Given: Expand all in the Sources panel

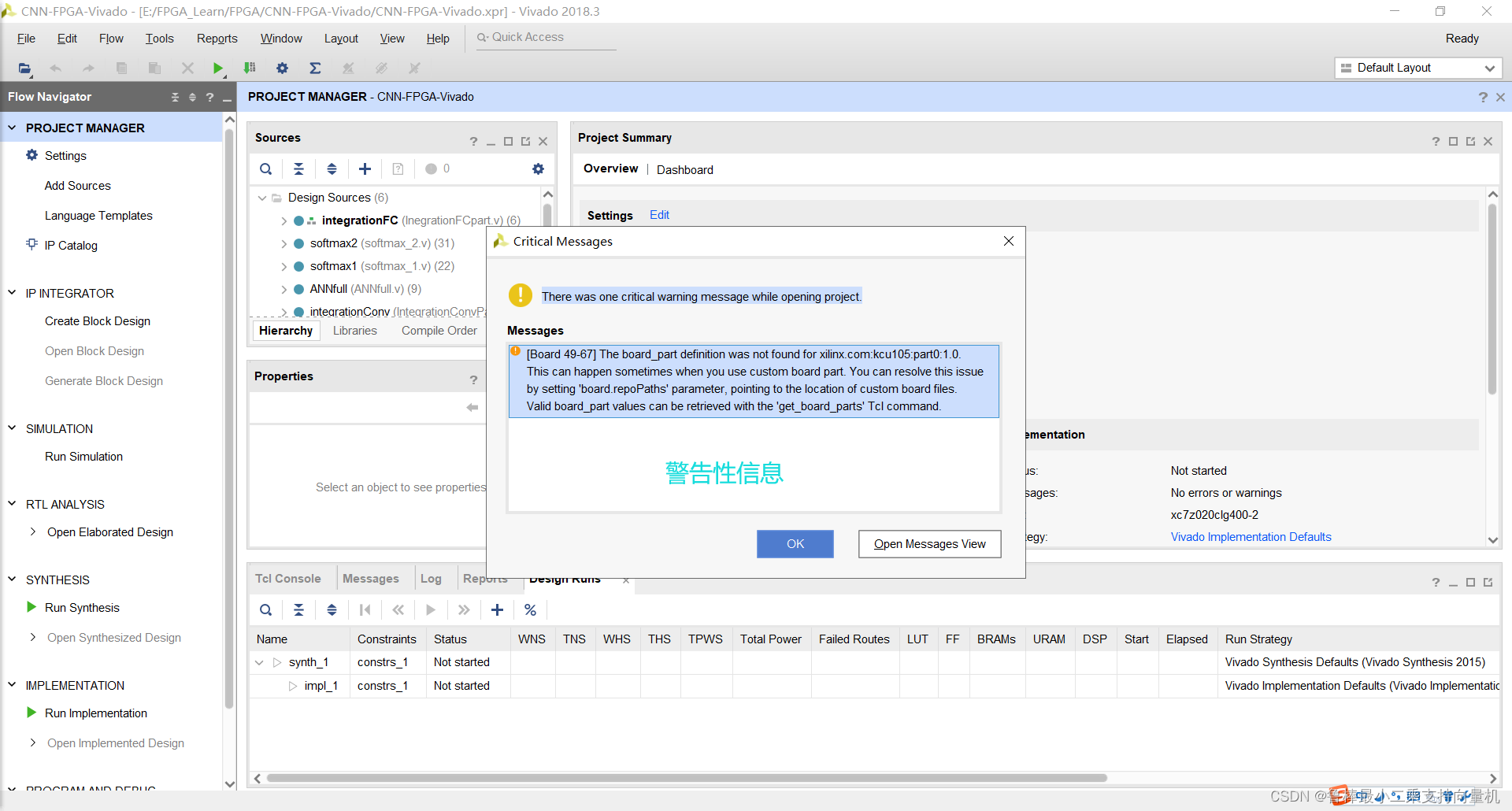Looking at the screenshot, I should [x=332, y=168].
